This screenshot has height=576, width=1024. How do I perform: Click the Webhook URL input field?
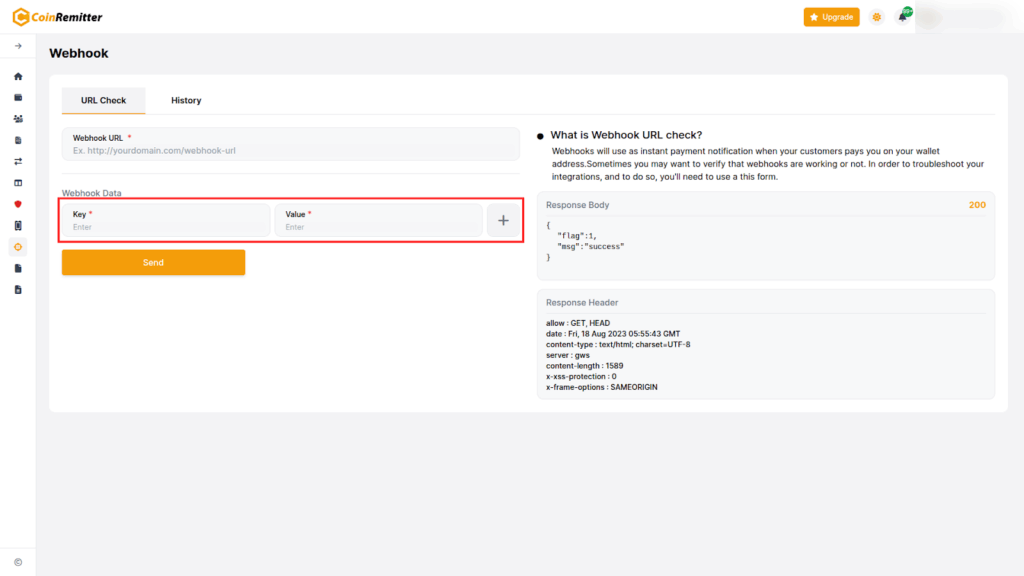tap(290, 151)
